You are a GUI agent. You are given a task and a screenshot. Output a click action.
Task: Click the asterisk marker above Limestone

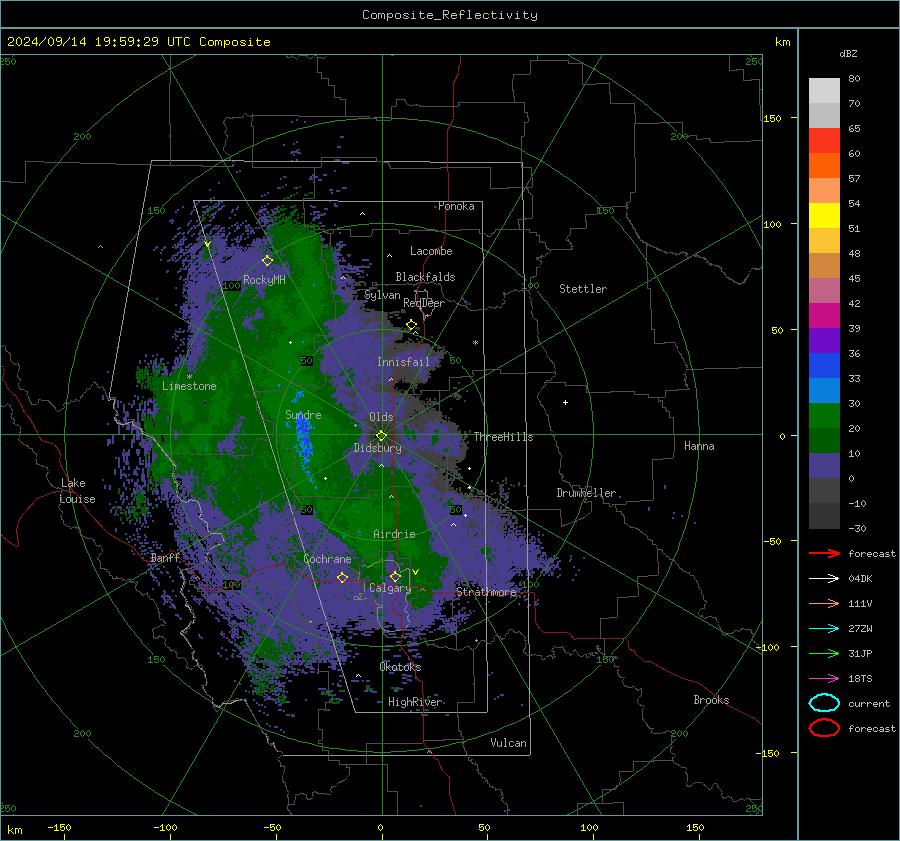coord(189,377)
